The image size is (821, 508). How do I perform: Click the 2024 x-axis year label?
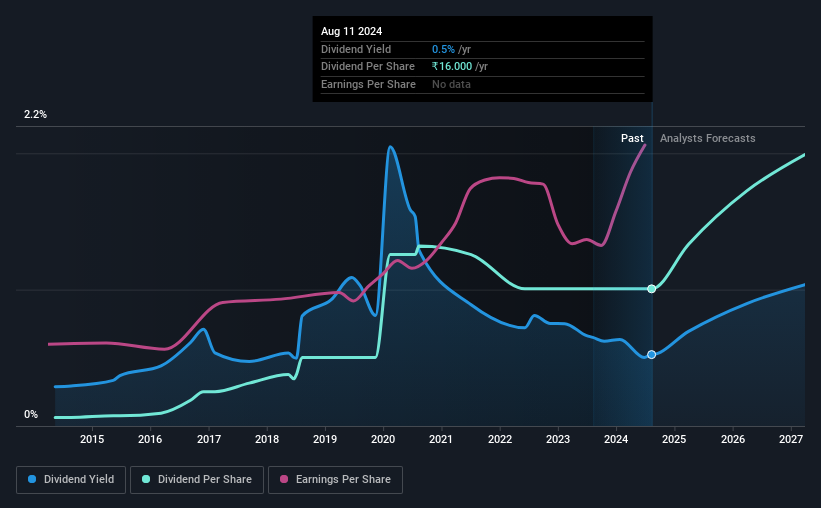click(x=616, y=439)
